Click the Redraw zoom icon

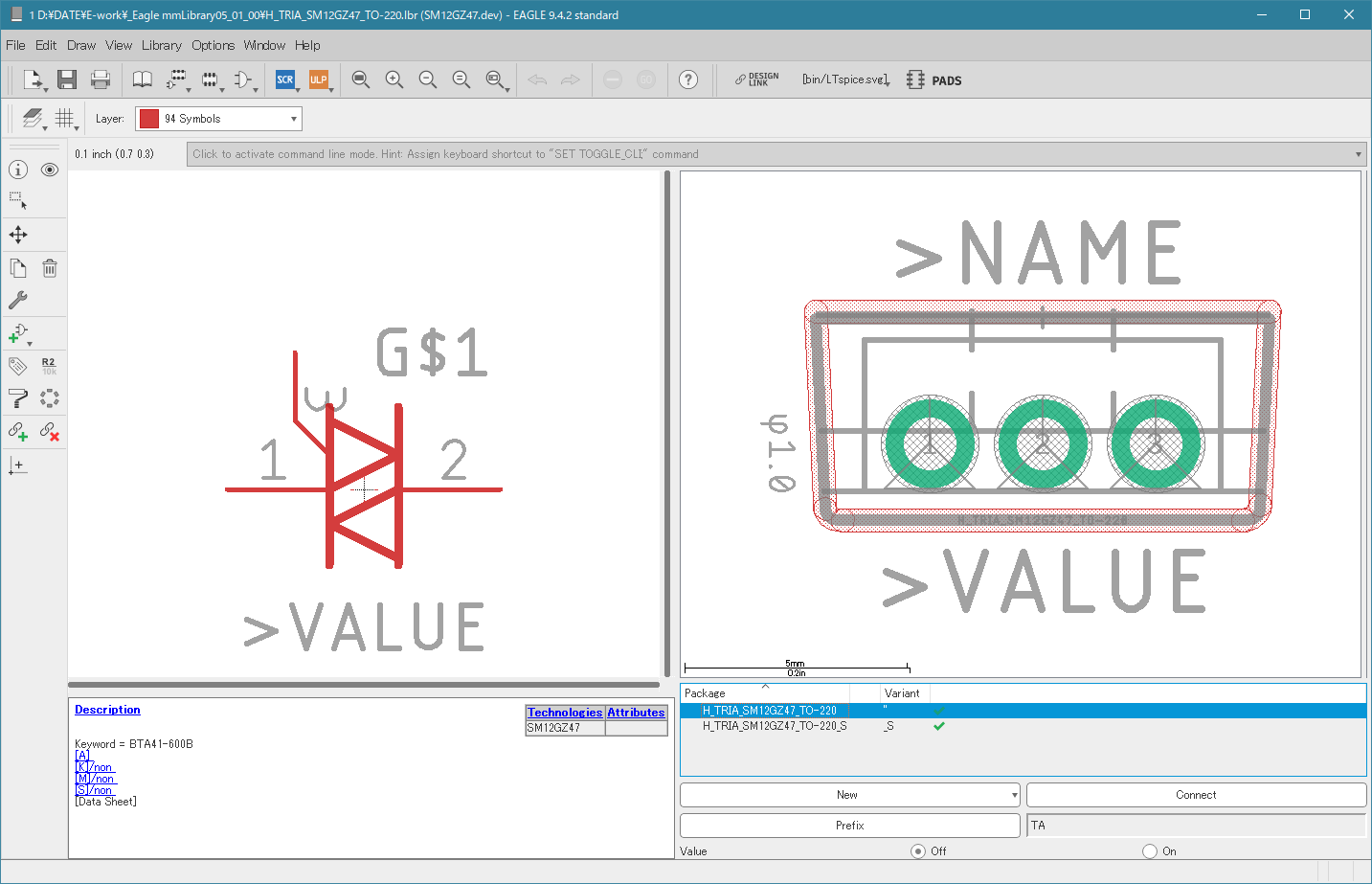click(461, 79)
